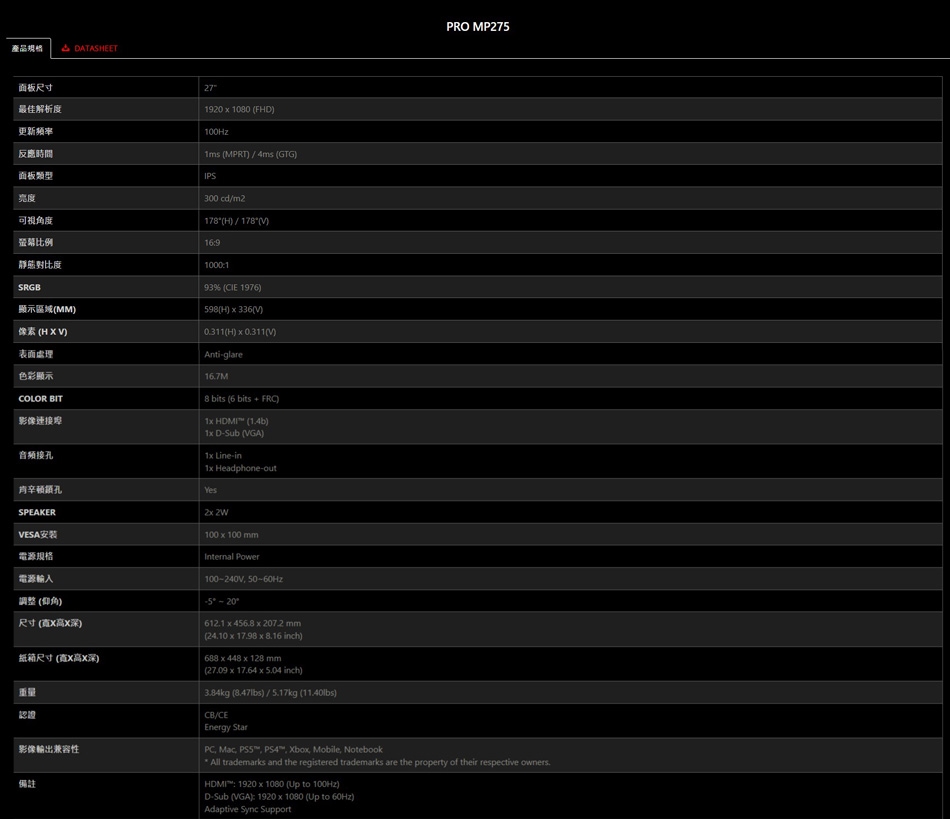The width and height of the screenshot is (950, 819).
Task: Select the SRGB row label
Action: (x=30, y=287)
